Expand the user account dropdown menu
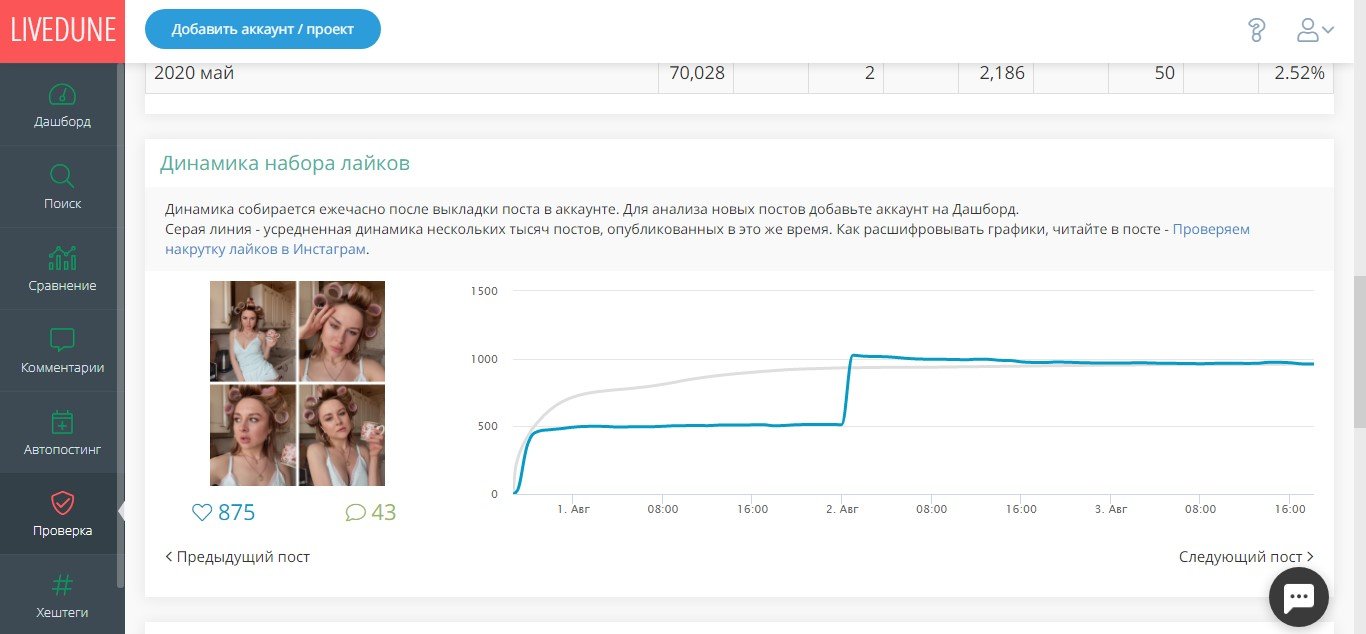Viewport: 1366px width, 634px height. (1315, 30)
